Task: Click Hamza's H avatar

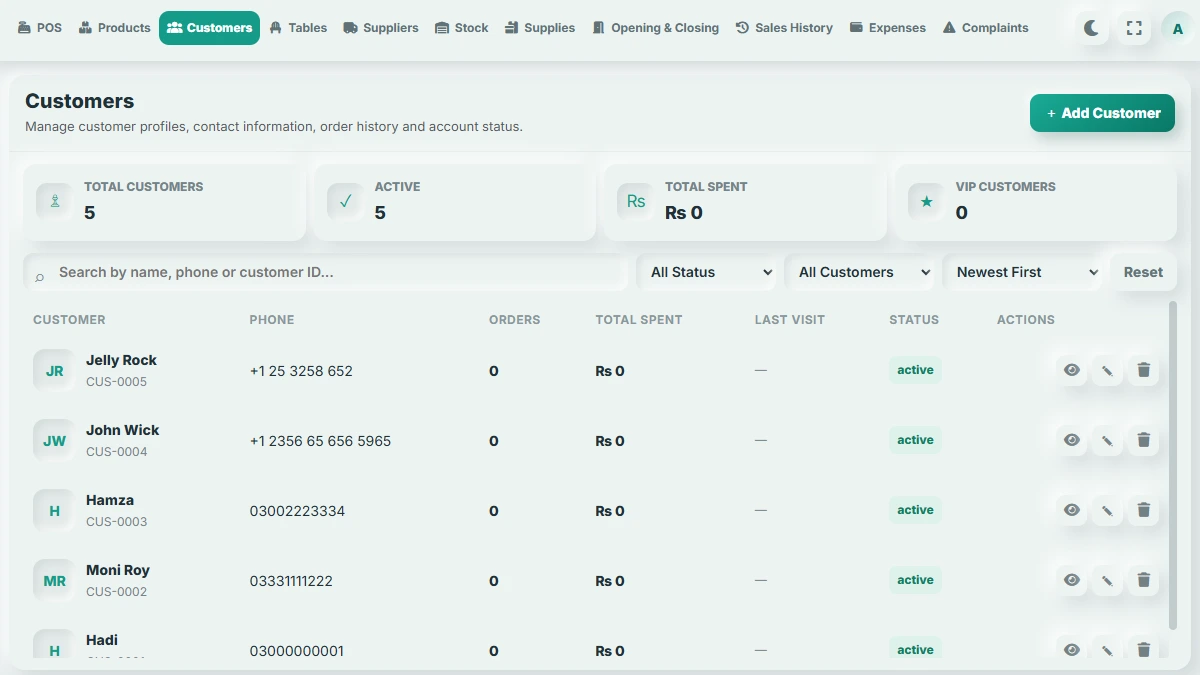Action: (x=54, y=510)
